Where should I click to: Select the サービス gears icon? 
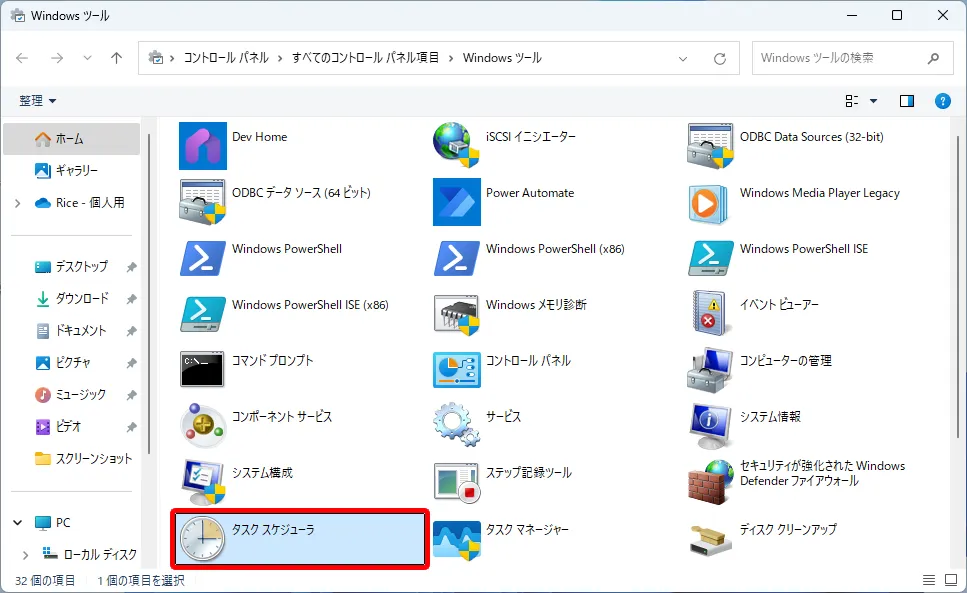pyautogui.click(x=456, y=424)
